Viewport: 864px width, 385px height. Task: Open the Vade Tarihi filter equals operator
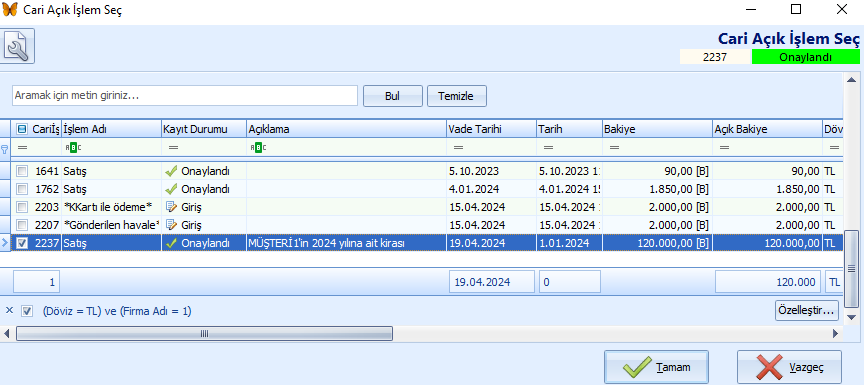coord(458,148)
